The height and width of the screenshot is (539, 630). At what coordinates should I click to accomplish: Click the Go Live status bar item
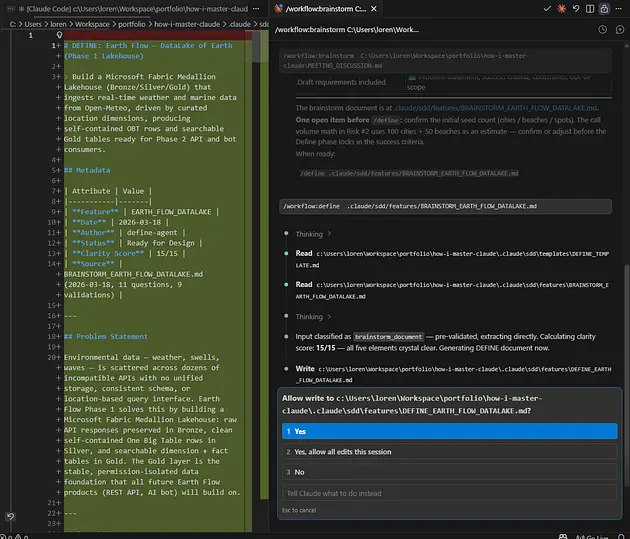click(592, 536)
